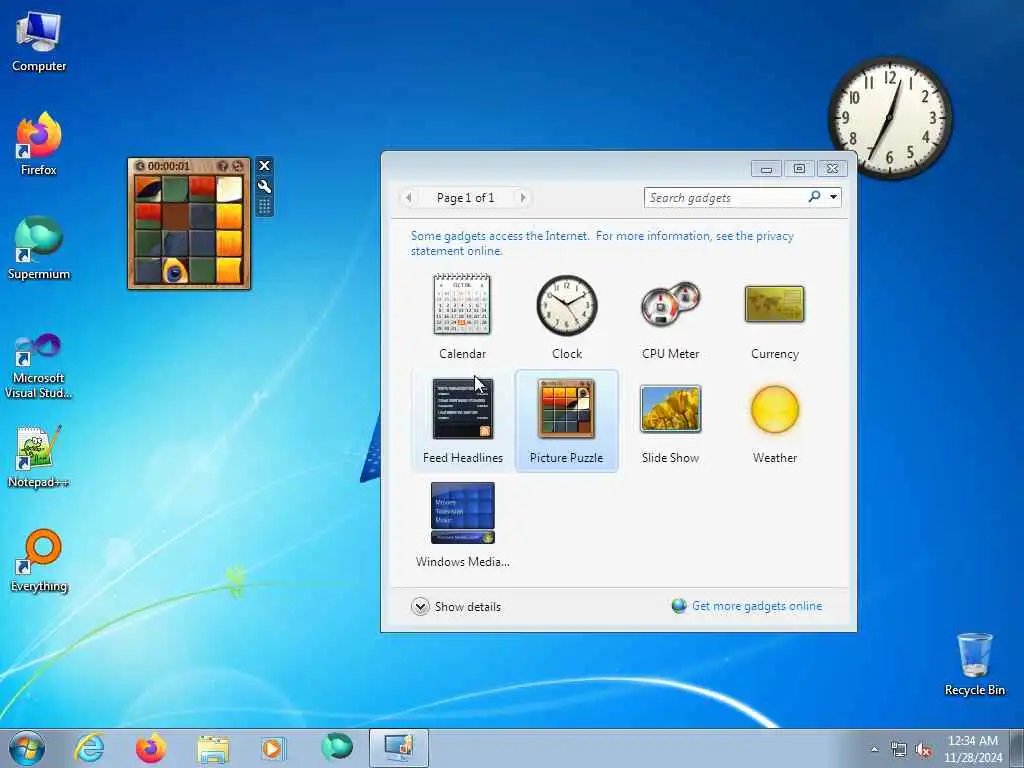Open the search filter dropdown arrow
This screenshot has height=768, width=1024.
[x=833, y=197]
